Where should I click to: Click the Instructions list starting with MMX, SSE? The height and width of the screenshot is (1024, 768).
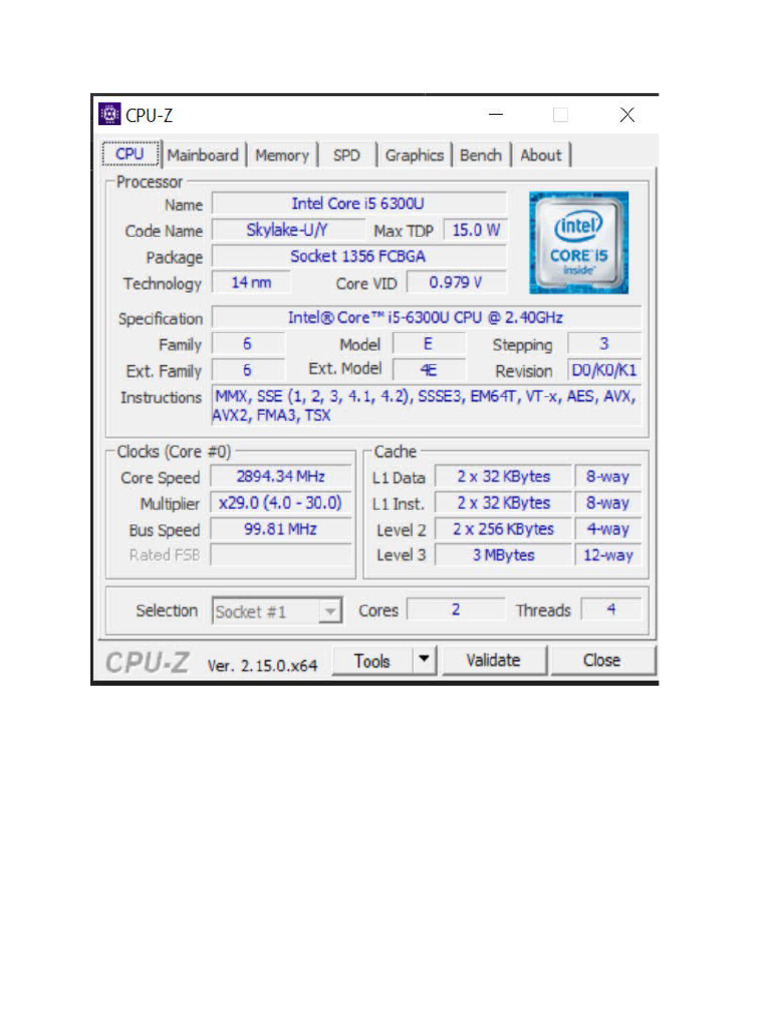426,406
